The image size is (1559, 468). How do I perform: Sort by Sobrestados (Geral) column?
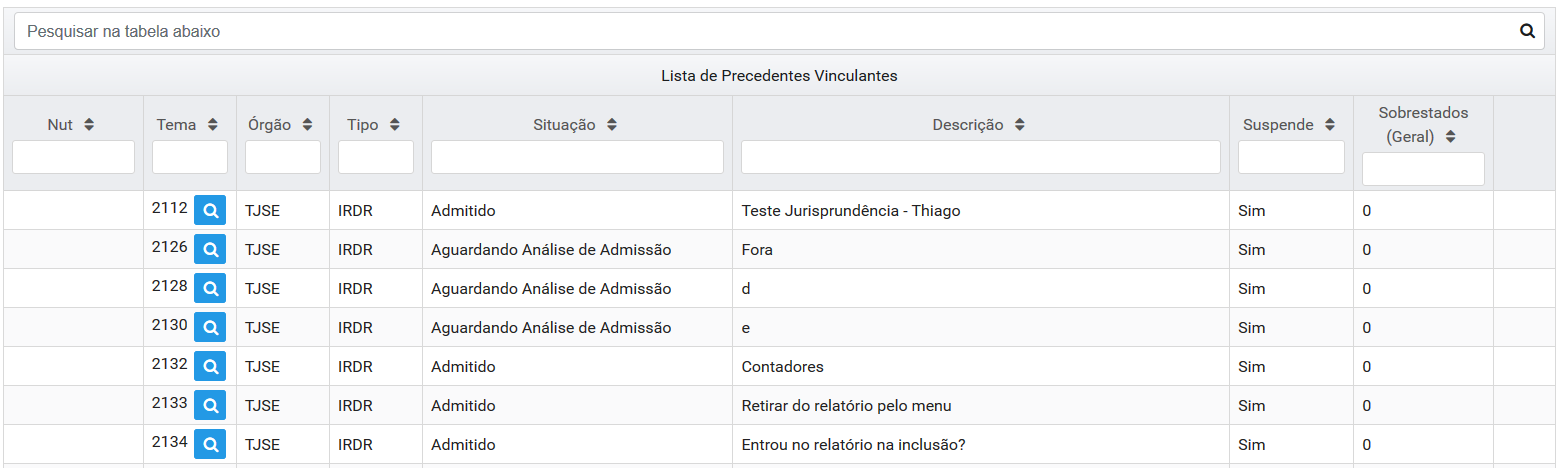tap(1450, 138)
